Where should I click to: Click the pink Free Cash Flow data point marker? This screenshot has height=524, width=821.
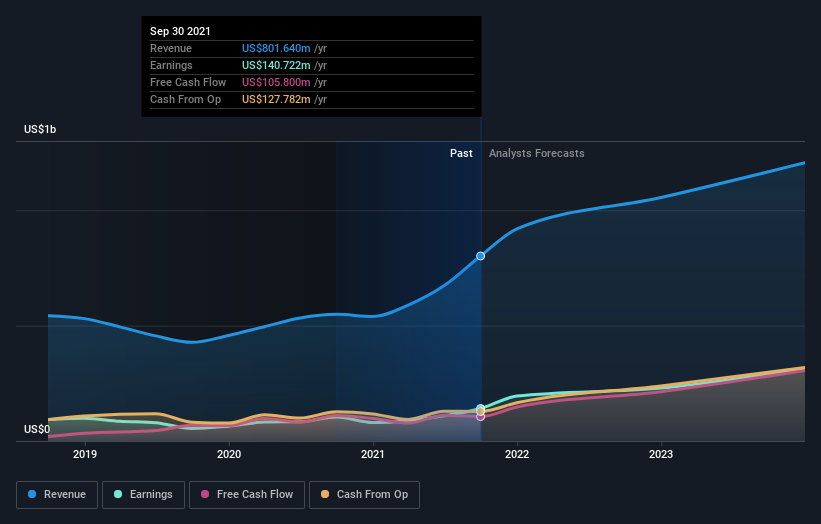click(480, 417)
